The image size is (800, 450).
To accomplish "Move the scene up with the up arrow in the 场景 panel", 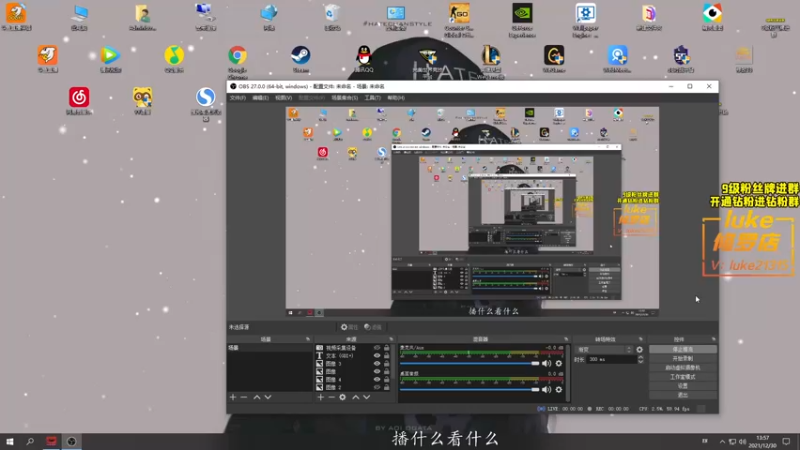I will coord(257,397).
